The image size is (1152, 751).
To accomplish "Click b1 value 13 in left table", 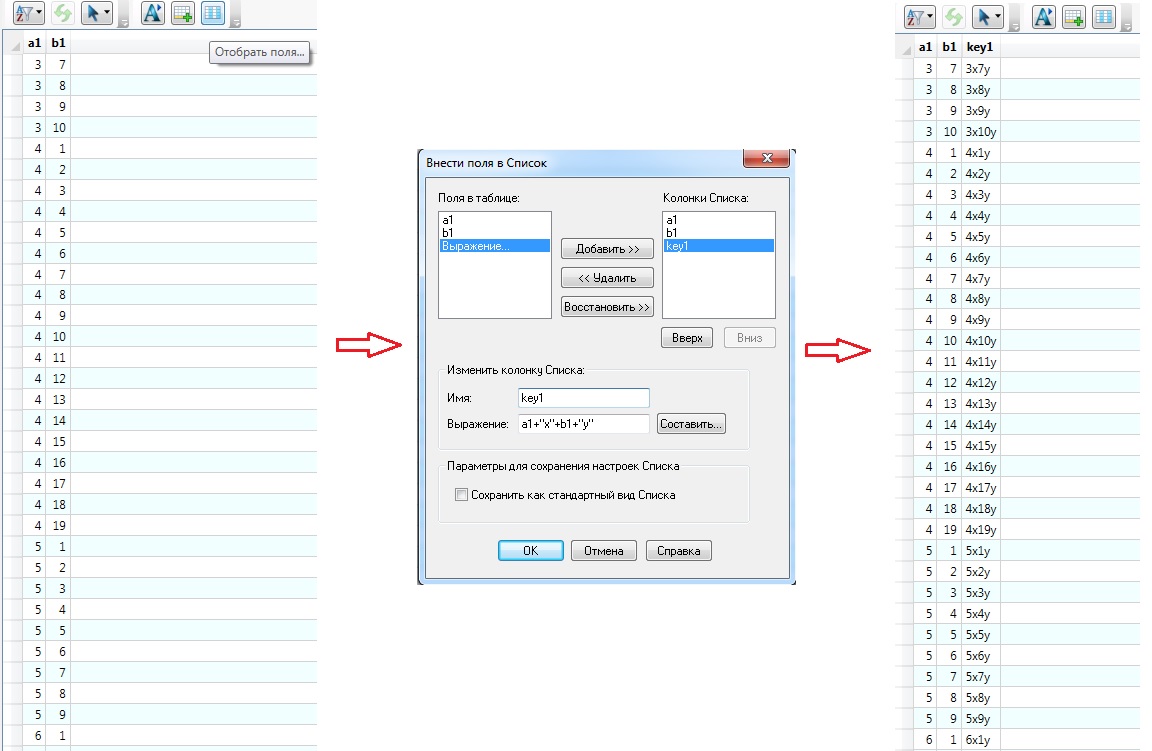I will tap(59, 400).
